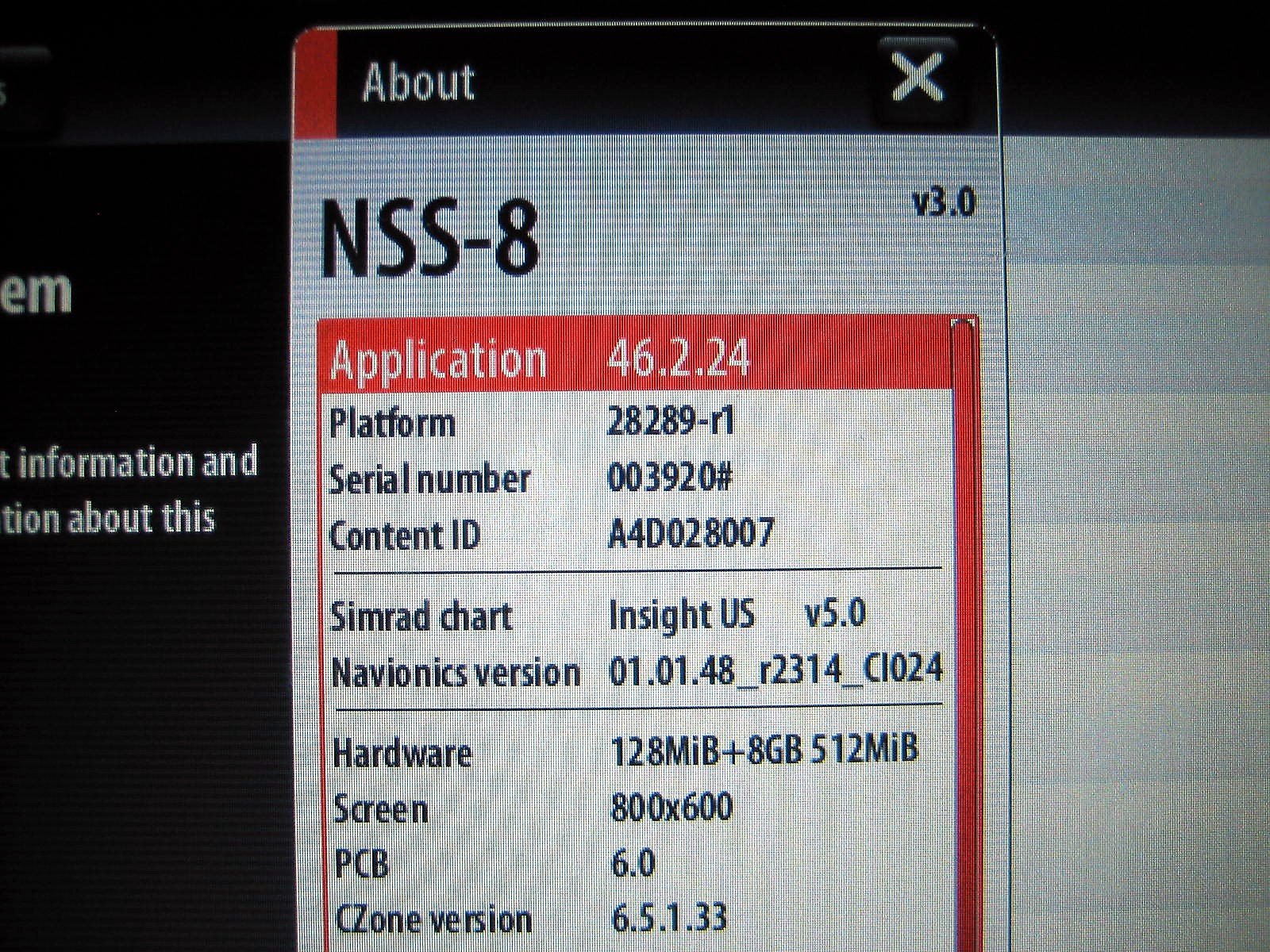Screen dimensions: 1270x952
Task: Select the Content ID A4D028007 entry
Action: tap(556, 533)
